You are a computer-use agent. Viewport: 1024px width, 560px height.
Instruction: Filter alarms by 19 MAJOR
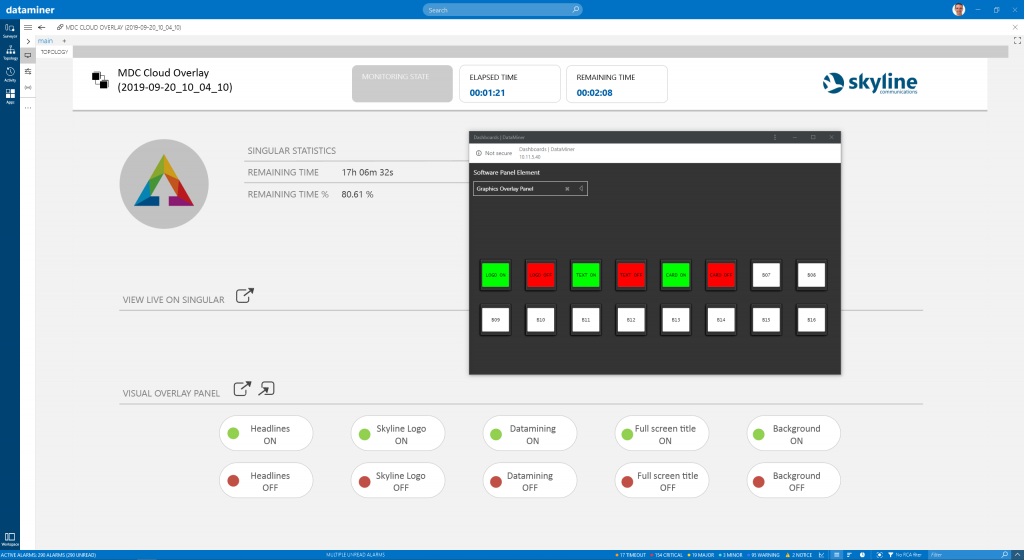pos(701,555)
